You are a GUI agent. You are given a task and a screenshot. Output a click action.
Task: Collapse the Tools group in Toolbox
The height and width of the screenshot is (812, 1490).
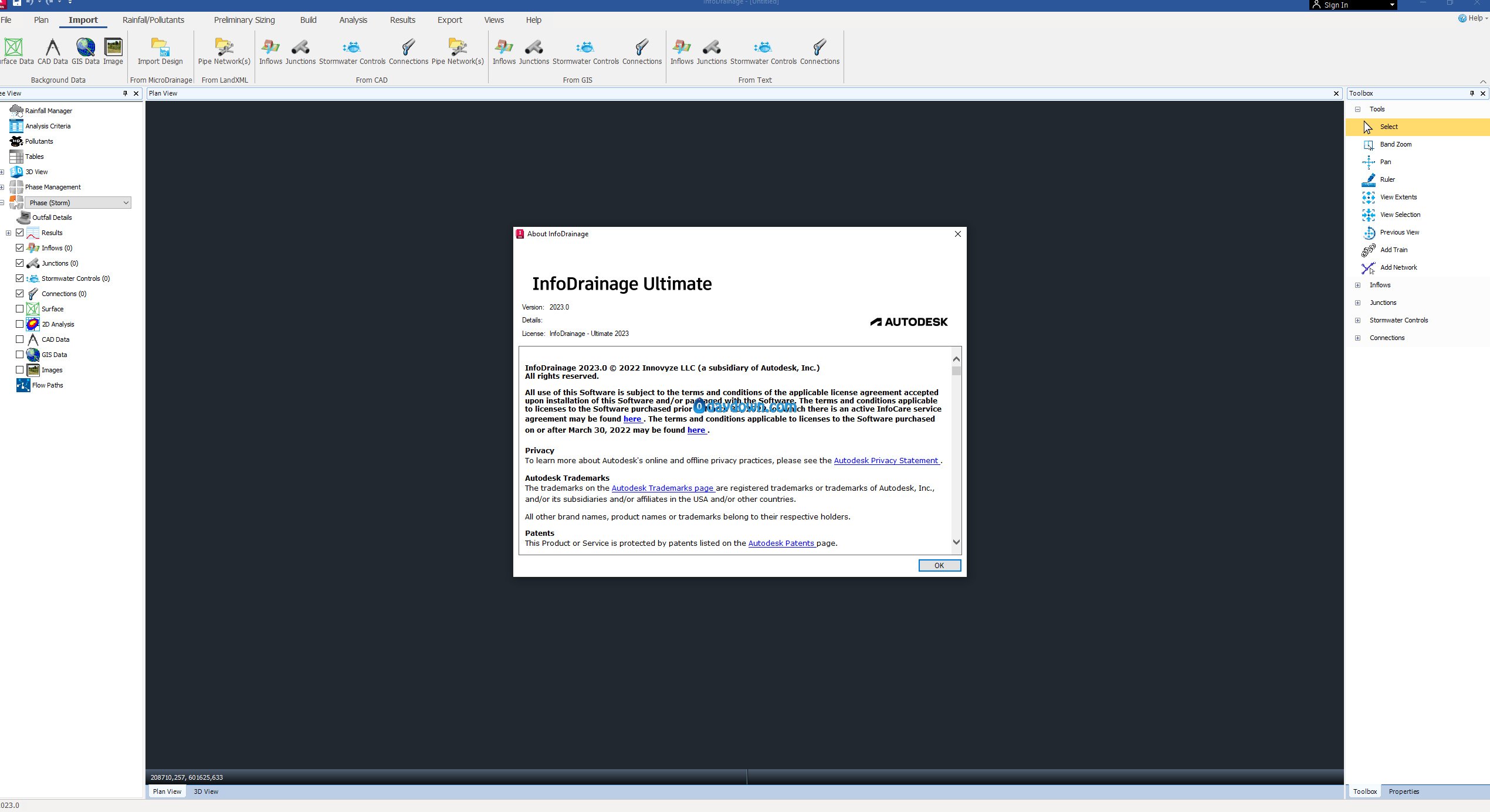1357,109
